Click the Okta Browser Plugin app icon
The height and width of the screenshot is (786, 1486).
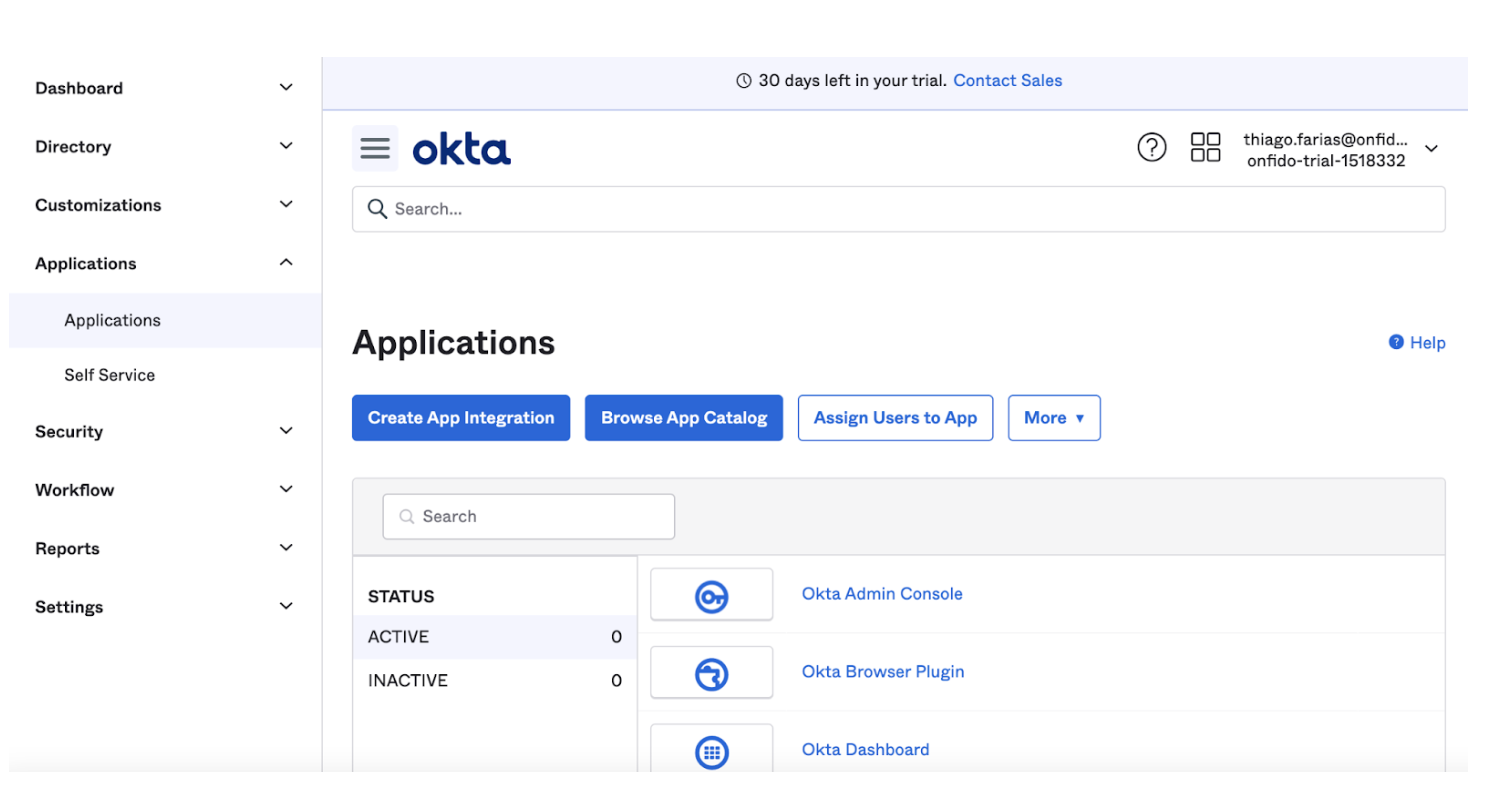coord(711,673)
